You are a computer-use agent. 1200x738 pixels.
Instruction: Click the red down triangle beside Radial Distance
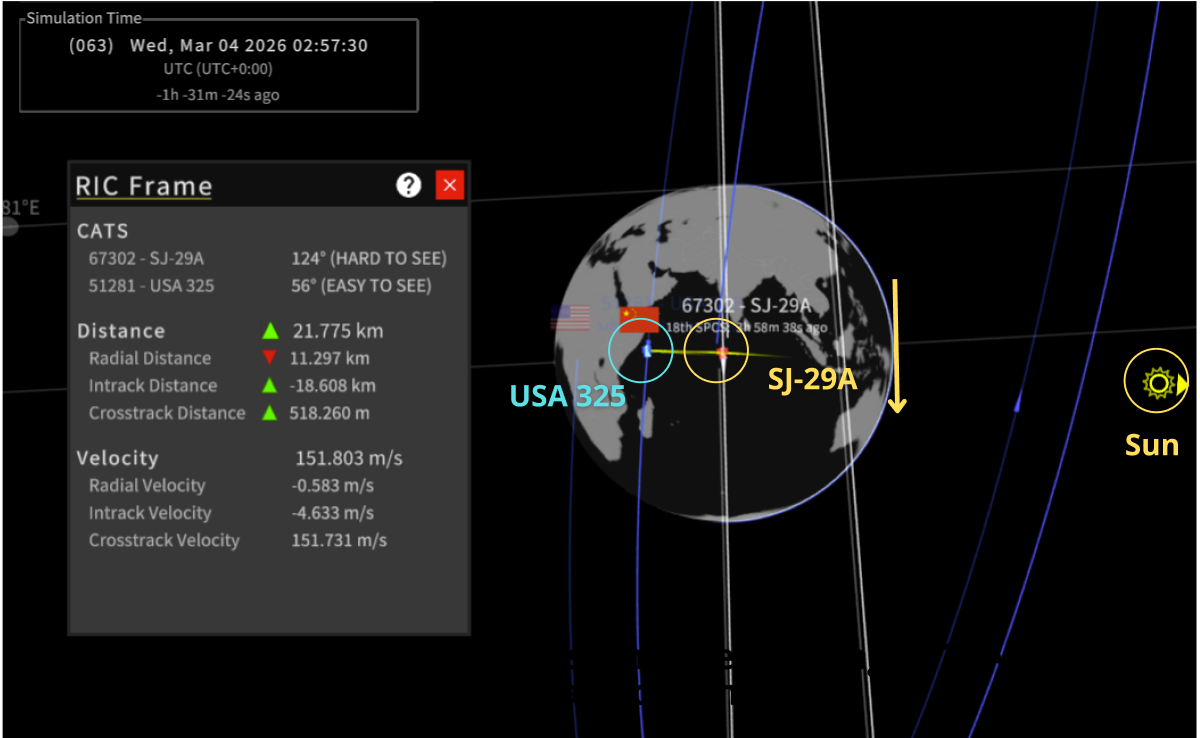[x=268, y=358]
